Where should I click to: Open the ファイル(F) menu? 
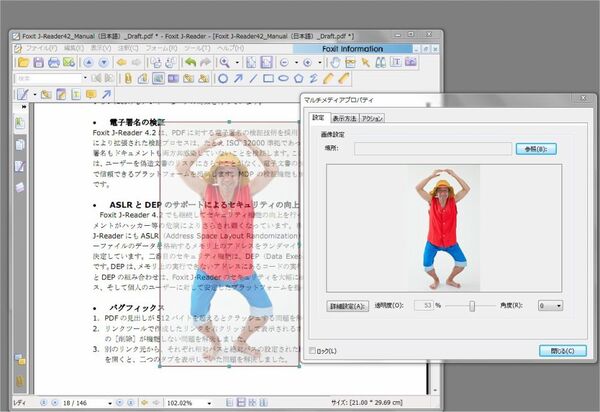click(41, 48)
